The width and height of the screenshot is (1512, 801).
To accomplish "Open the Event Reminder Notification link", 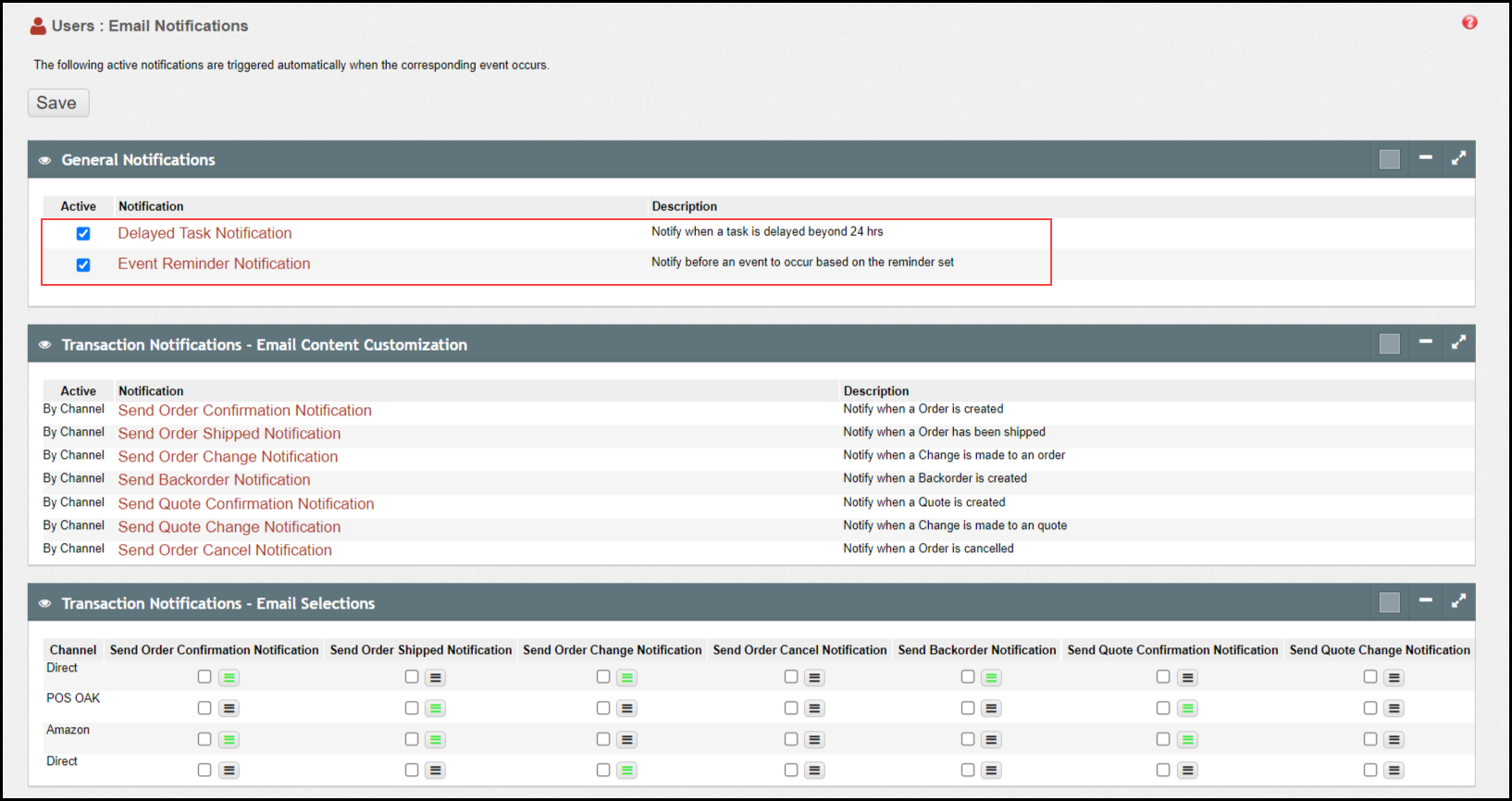I will [214, 264].
